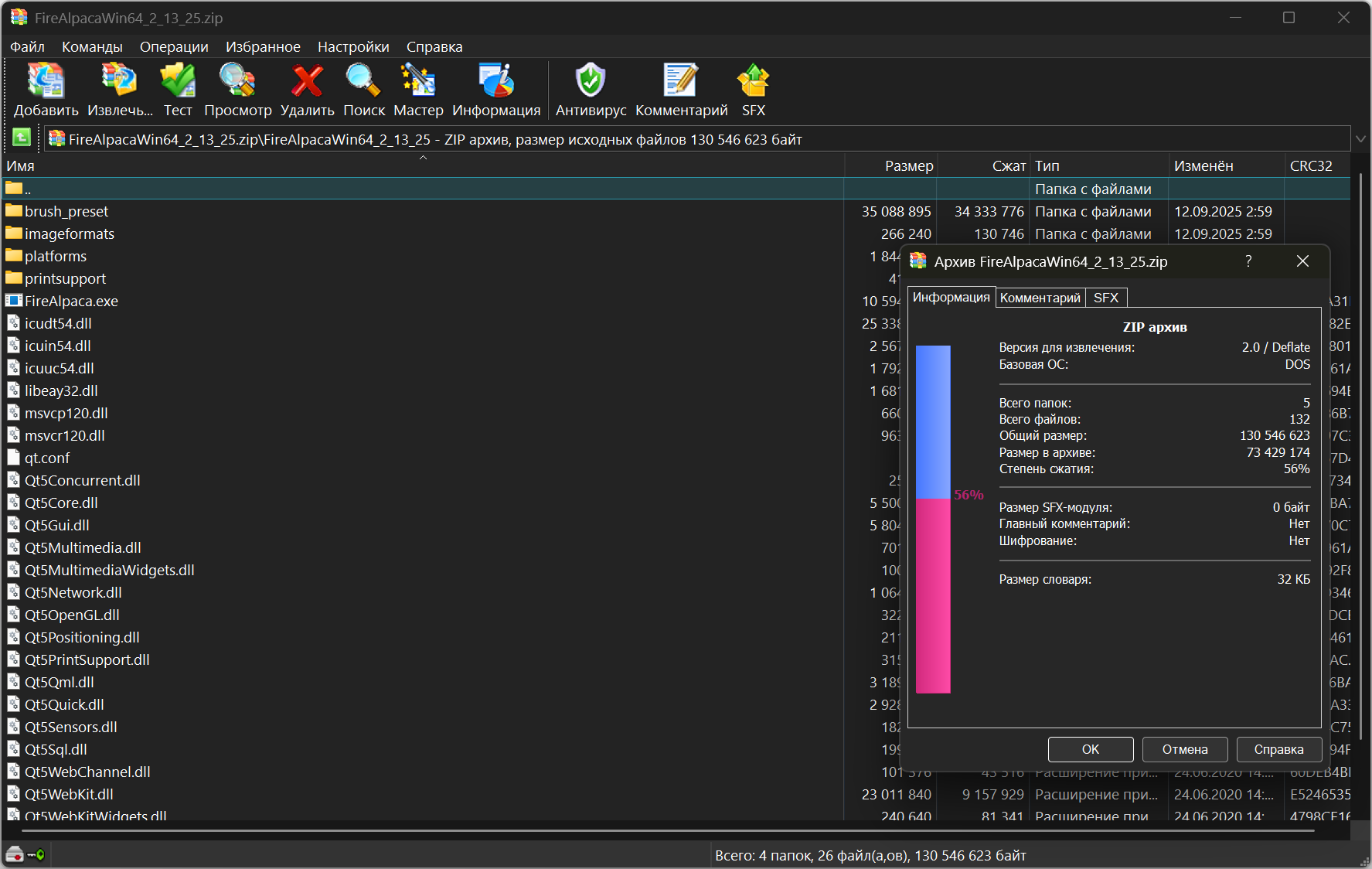The height and width of the screenshot is (869, 1372).
Task: Click the Информация toolbar icon
Action: pos(496,81)
